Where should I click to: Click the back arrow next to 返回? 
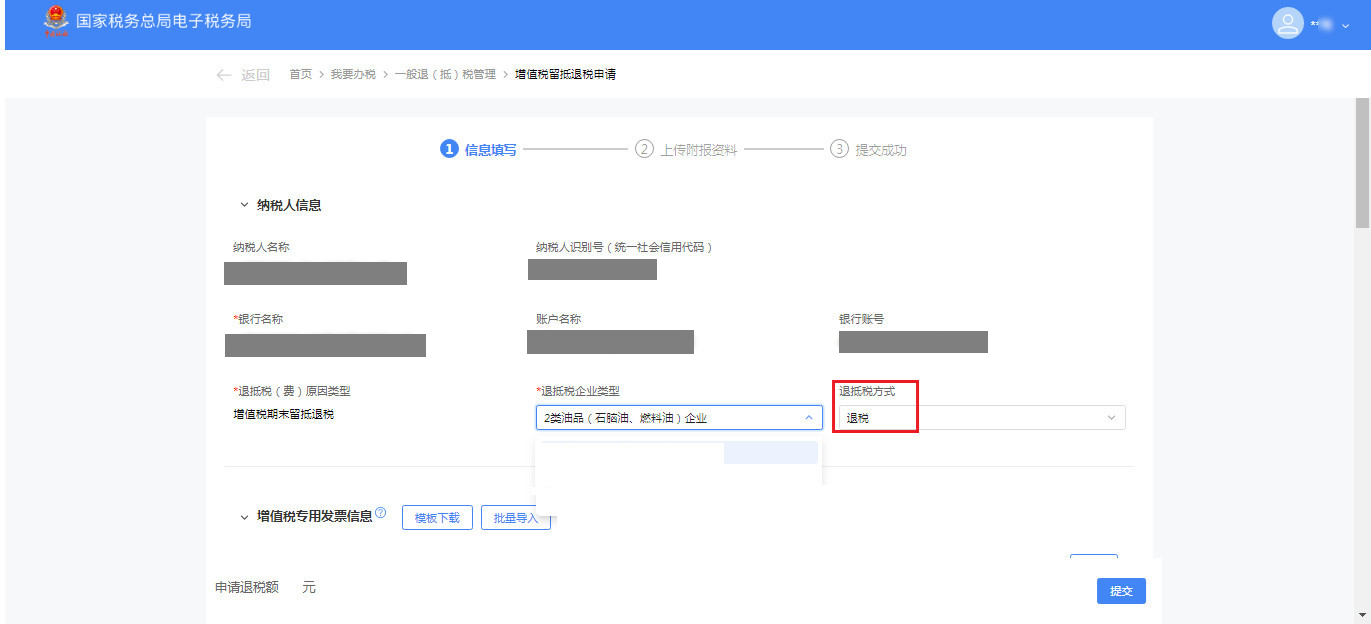click(x=224, y=75)
